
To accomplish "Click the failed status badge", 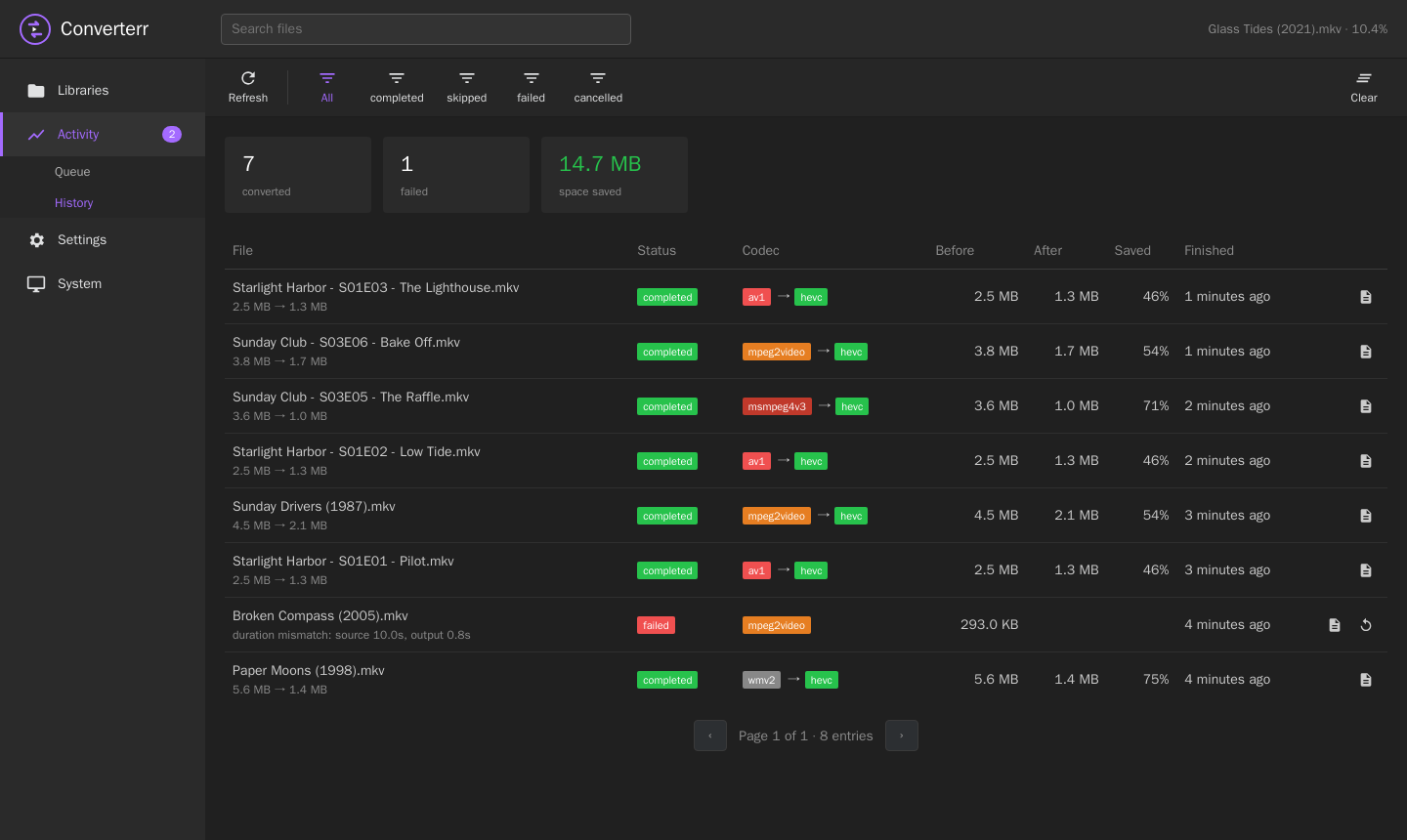I will pos(657,625).
